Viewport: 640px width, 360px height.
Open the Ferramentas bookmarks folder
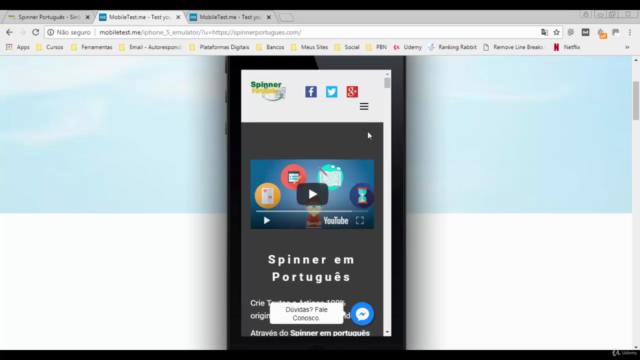point(92,47)
